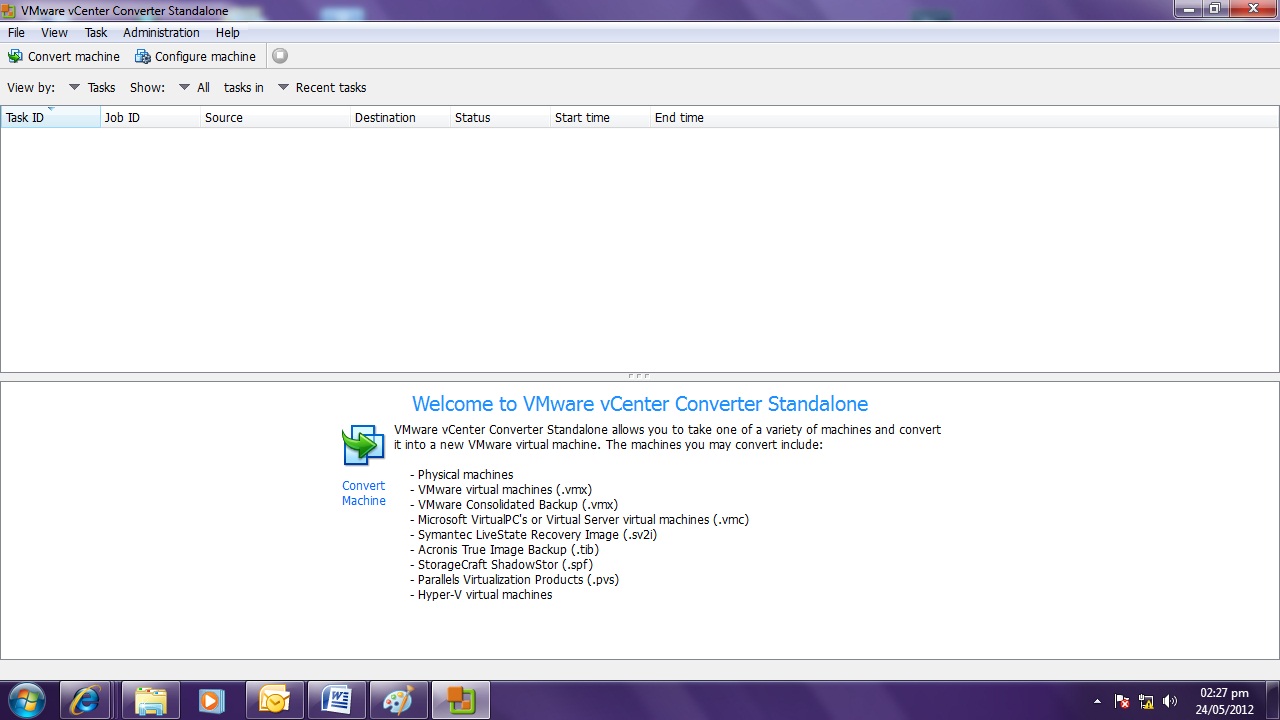This screenshot has height=720, width=1280.
Task: Open Paint from the taskbar
Action: (x=398, y=701)
